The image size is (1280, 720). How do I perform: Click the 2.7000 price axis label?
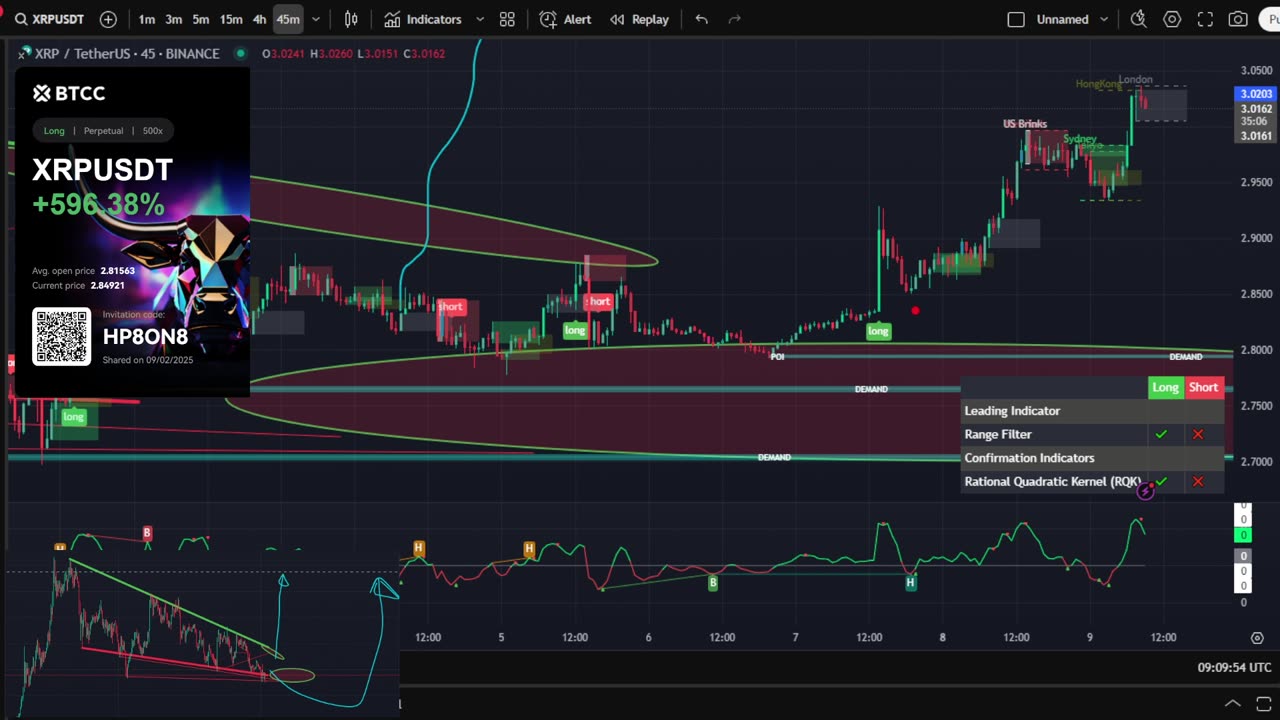point(1256,462)
